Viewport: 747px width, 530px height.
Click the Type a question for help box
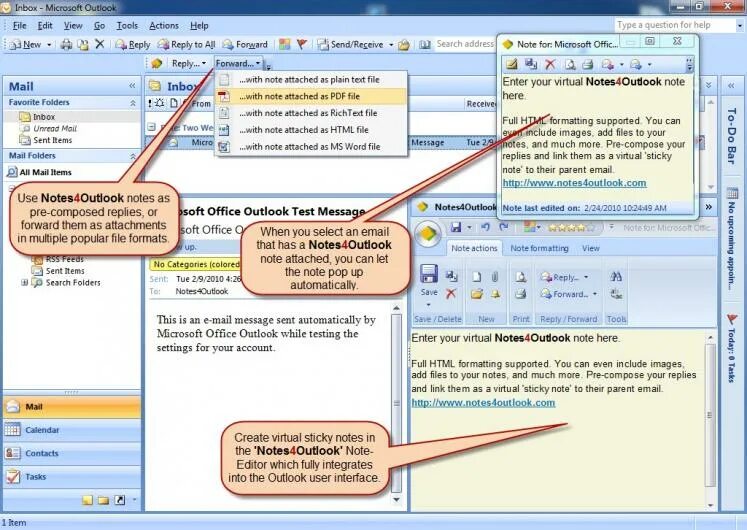(674, 25)
